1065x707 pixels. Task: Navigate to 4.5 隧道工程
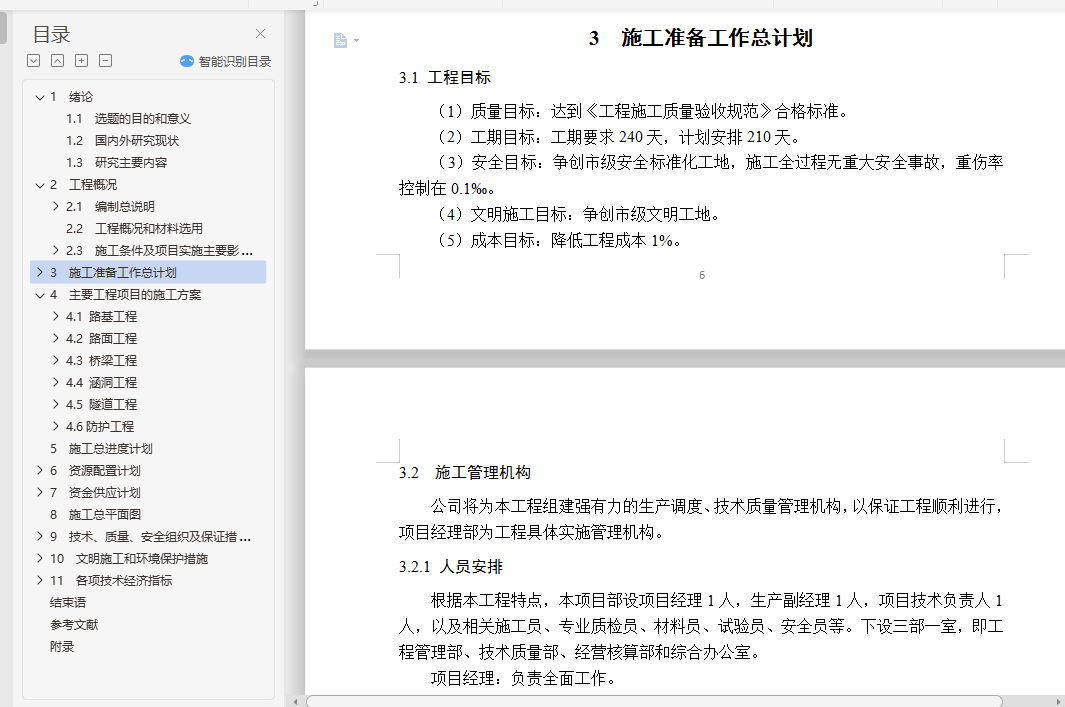(101, 404)
